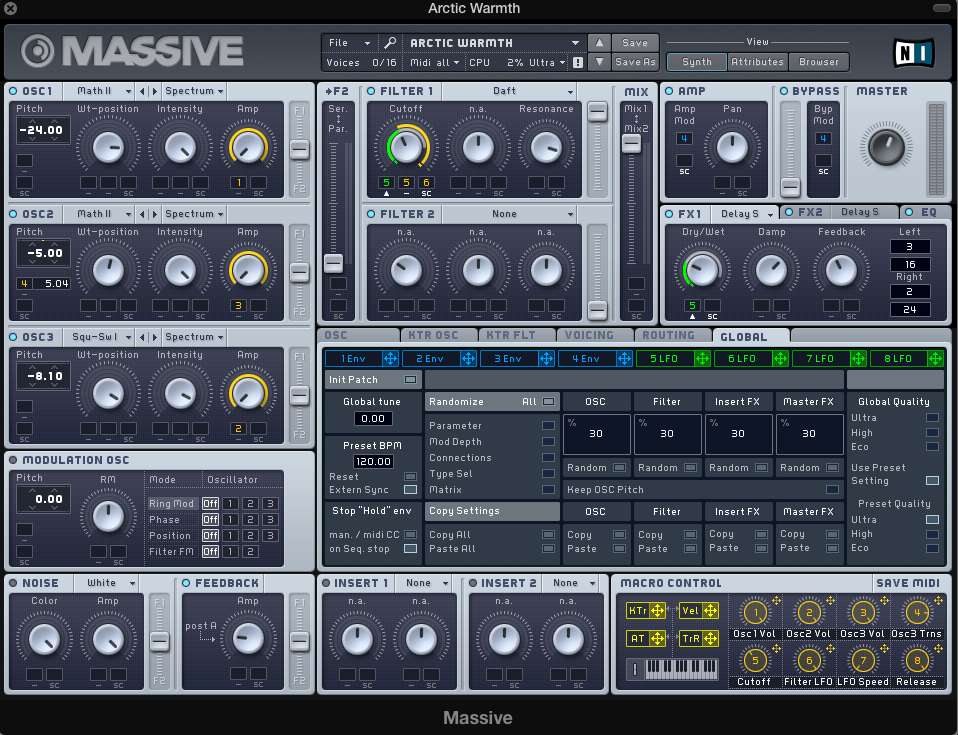Image resolution: width=958 pixels, height=735 pixels.
Task: Open the Noise White type dropdown
Action: [x=106, y=583]
